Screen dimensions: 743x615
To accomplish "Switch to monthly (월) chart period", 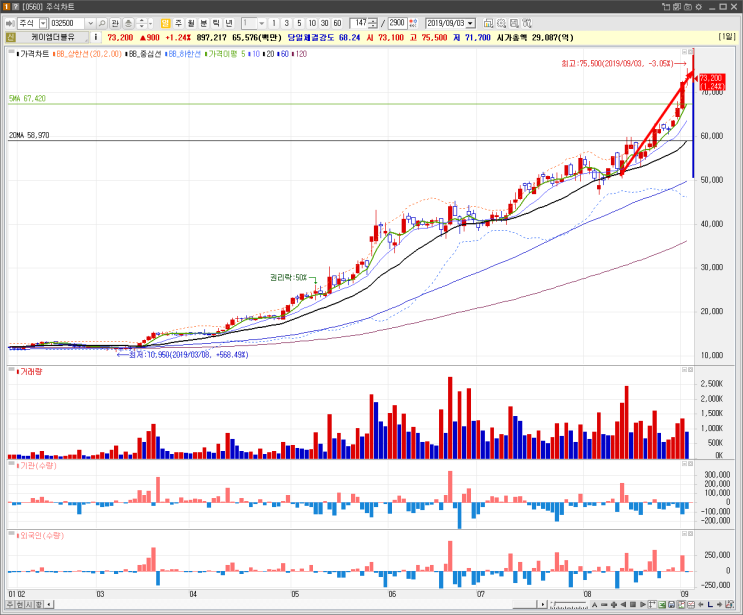I will pyautogui.click(x=190, y=23).
